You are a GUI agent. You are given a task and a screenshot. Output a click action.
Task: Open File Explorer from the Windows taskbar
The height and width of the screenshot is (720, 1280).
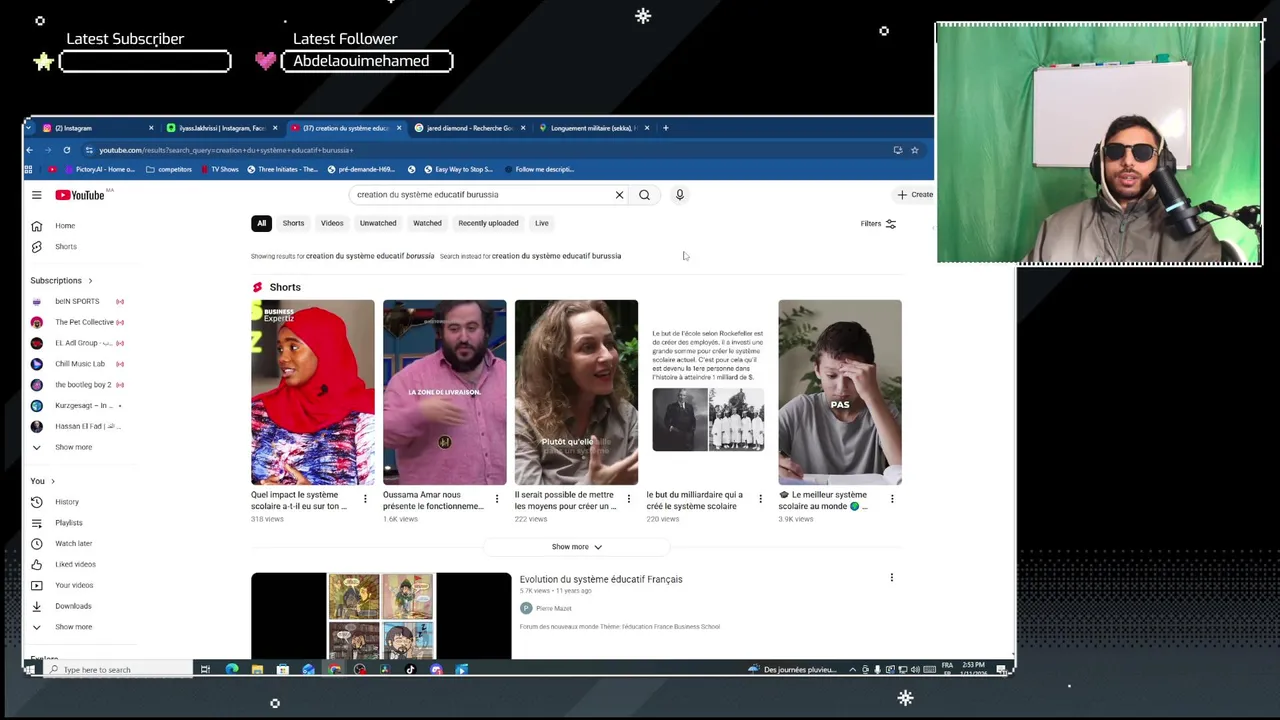click(x=257, y=670)
